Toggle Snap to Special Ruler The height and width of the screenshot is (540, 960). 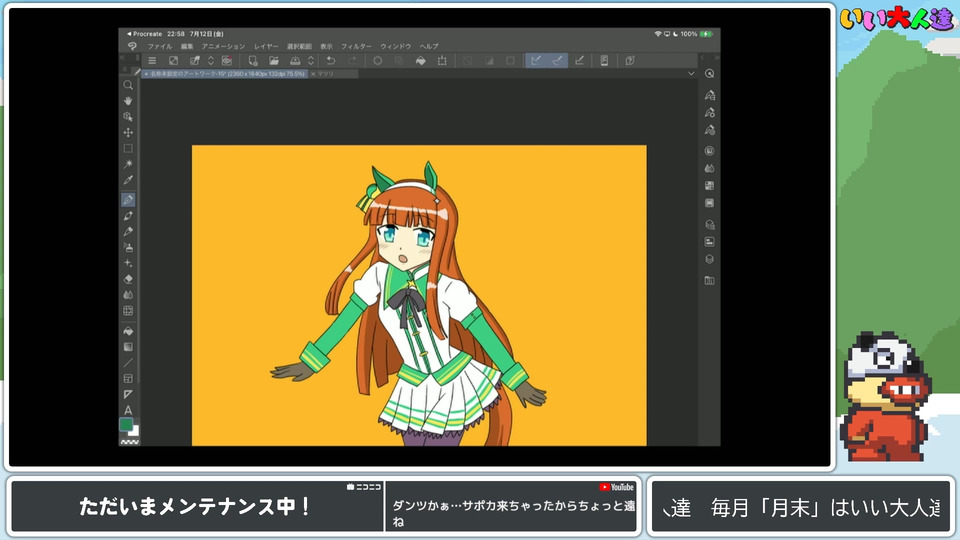558,60
